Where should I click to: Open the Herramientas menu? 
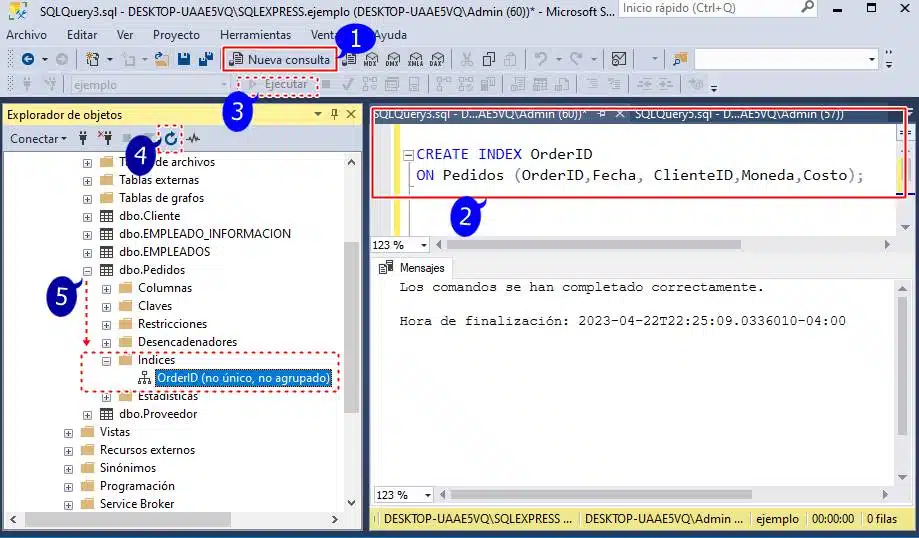click(x=255, y=35)
